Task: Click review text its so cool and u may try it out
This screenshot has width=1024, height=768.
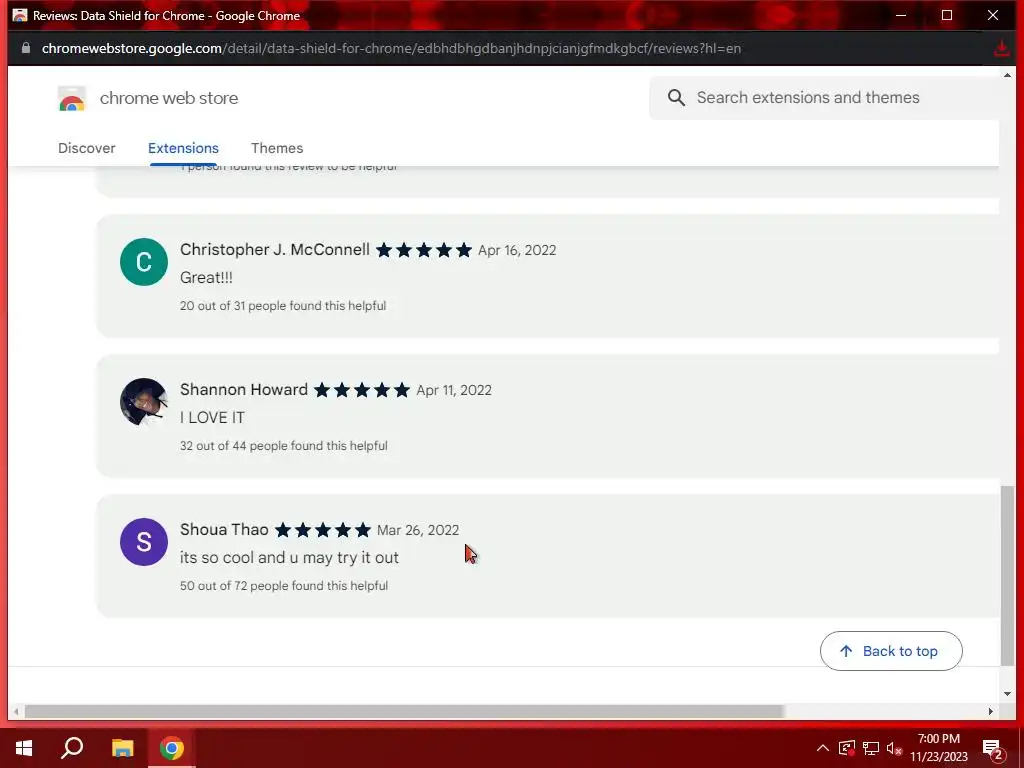Action: (289, 558)
